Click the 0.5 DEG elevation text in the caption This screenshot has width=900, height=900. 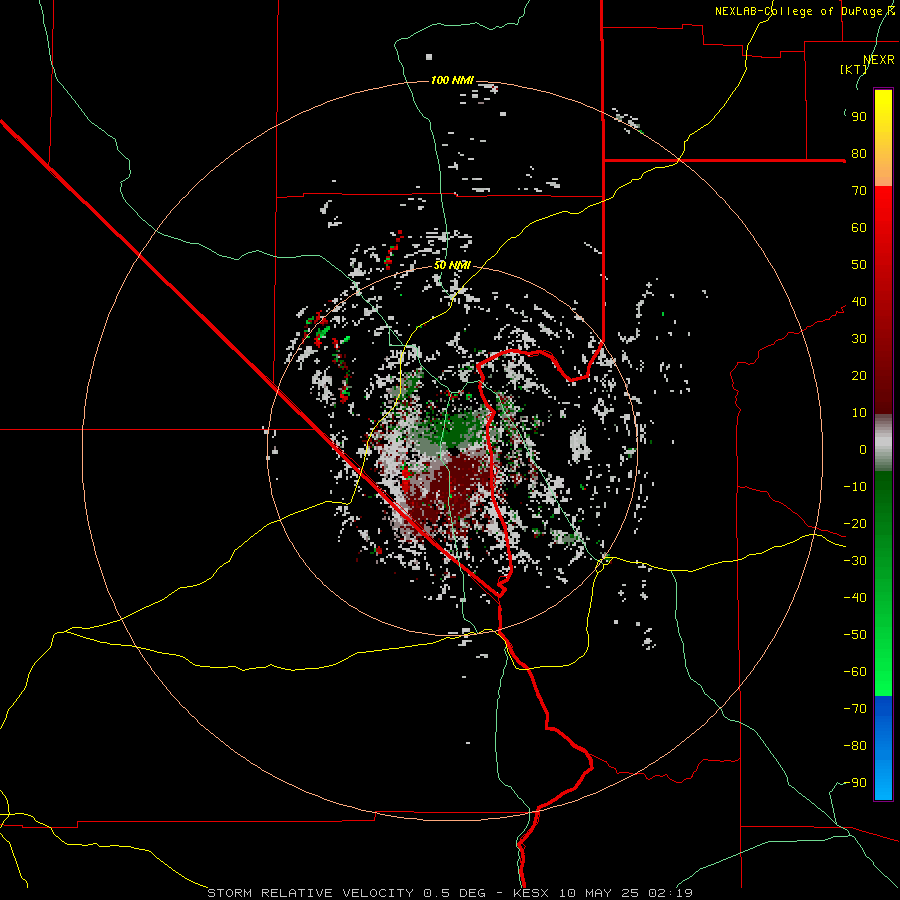tap(455, 893)
